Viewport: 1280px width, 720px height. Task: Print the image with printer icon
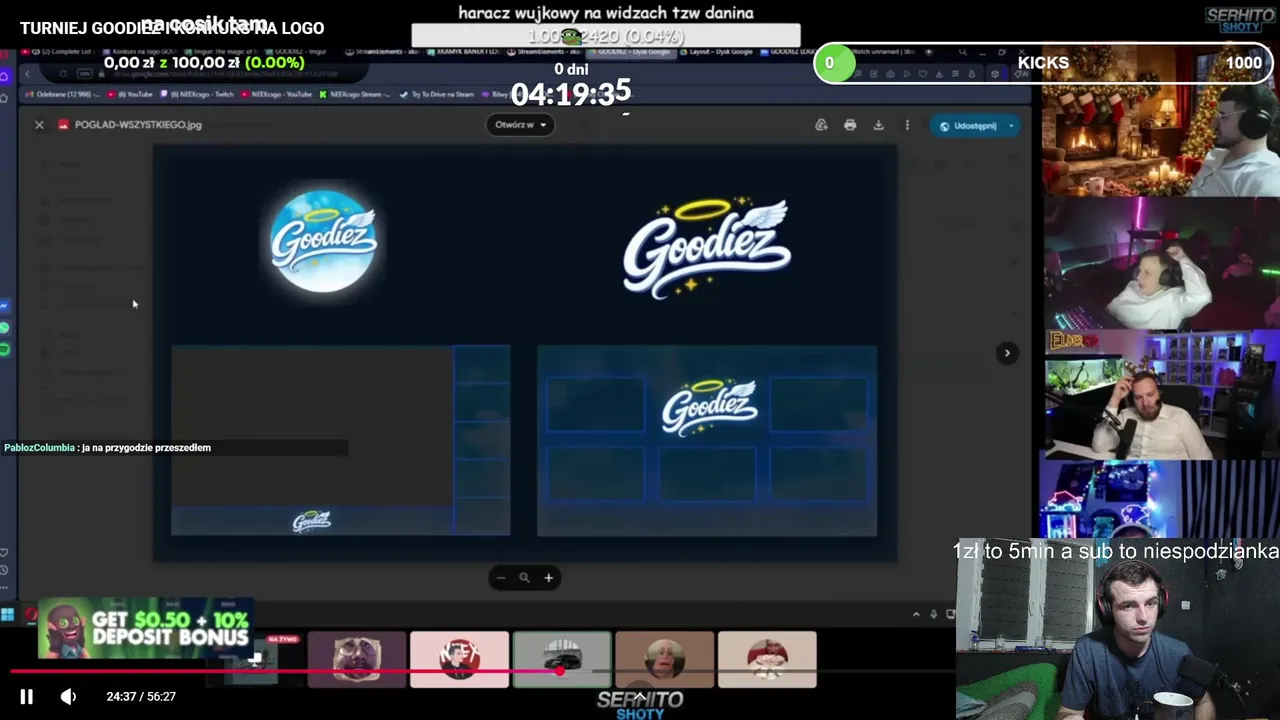coord(850,125)
